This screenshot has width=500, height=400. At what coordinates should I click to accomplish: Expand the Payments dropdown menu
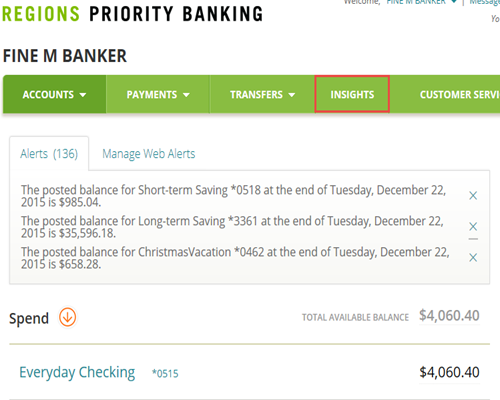tap(158, 95)
